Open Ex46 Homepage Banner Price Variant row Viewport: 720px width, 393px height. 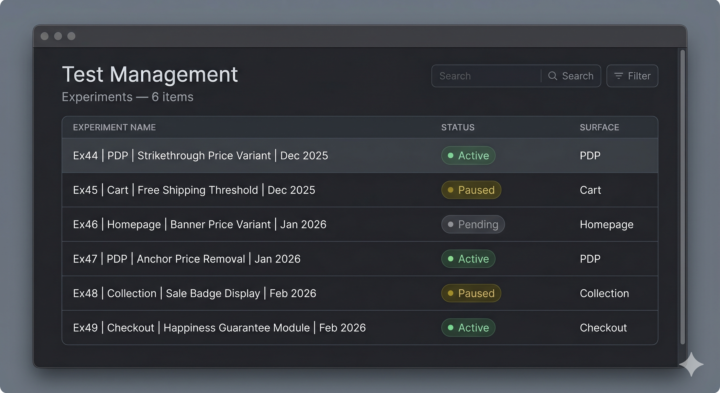pyautogui.click(x=360, y=225)
